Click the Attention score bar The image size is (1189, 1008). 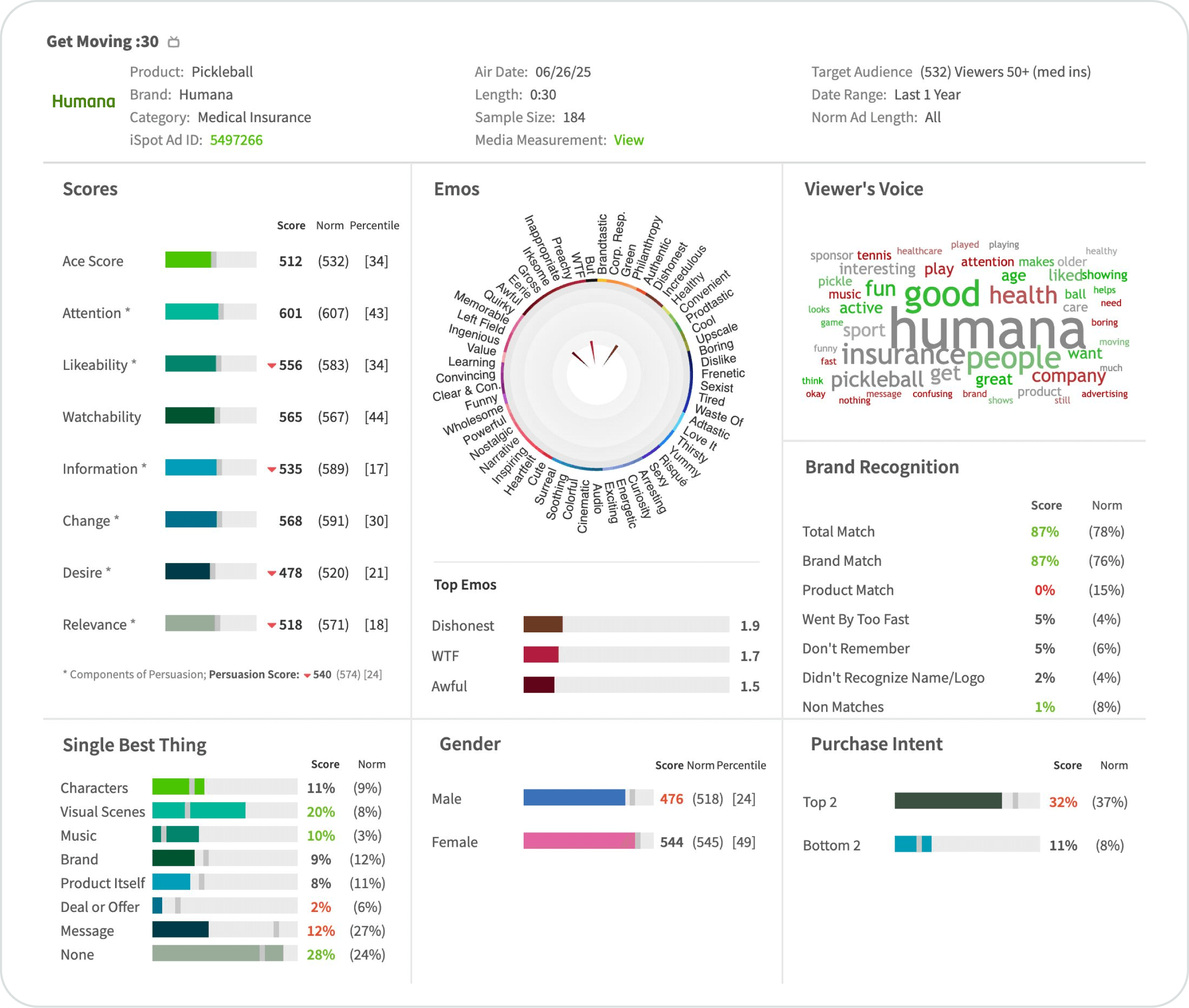pyautogui.click(x=192, y=311)
